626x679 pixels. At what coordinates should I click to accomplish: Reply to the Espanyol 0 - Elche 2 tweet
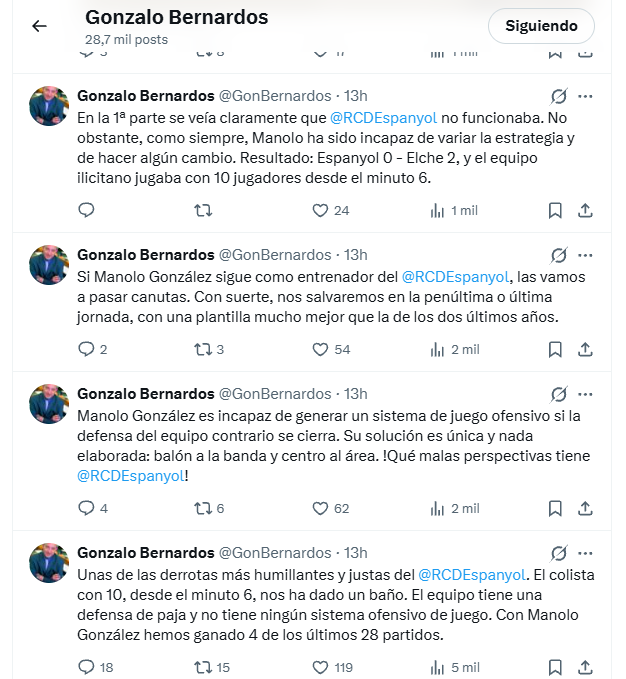[86, 210]
